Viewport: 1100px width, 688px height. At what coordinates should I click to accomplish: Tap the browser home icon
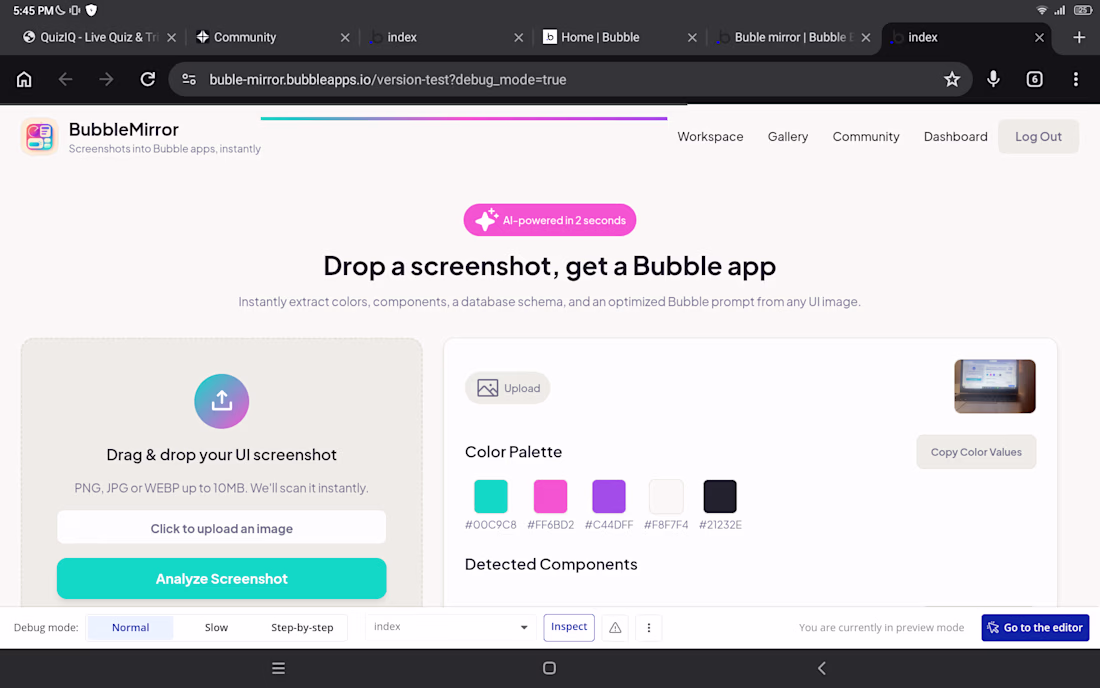pyautogui.click(x=24, y=79)
